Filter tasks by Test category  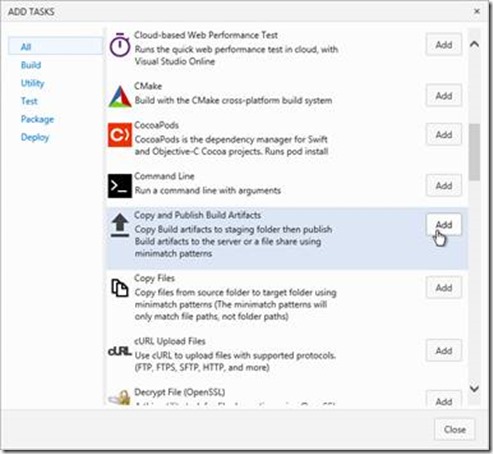tap(29, 101)
